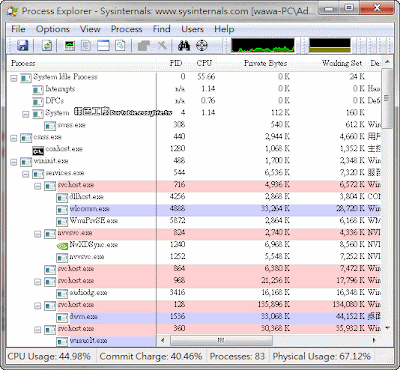Click the Process Explorer title bar app icon
The image size is (400, 370).
[12, 11]
